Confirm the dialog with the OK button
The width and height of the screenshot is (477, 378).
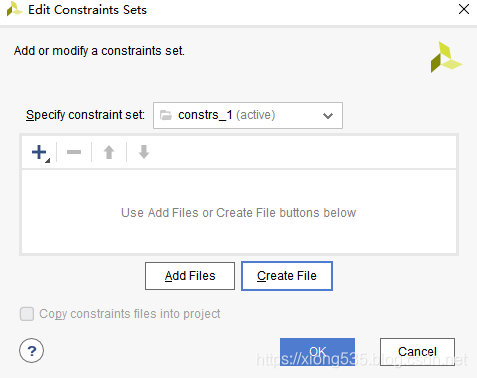pyautogui.click(x=317, y=352)
